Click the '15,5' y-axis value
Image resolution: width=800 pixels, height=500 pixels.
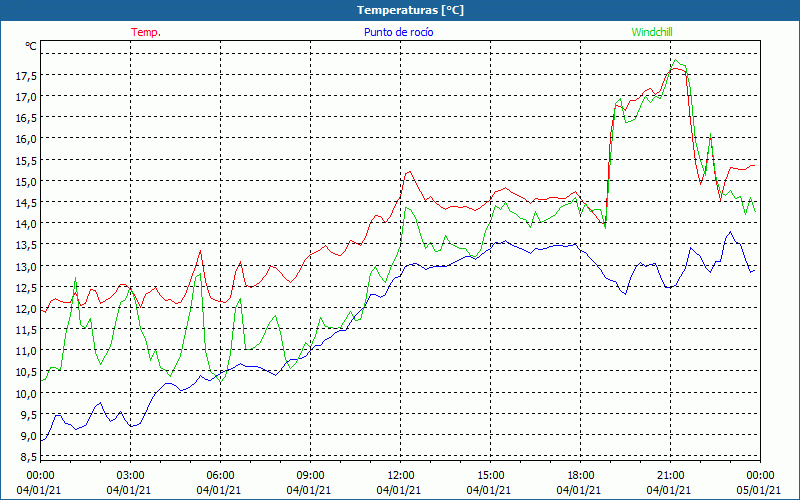(x=27, y=160)
